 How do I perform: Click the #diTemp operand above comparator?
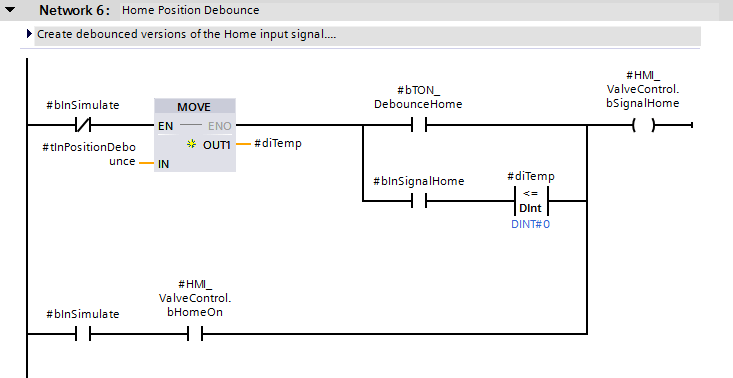(x=531, y=176)
